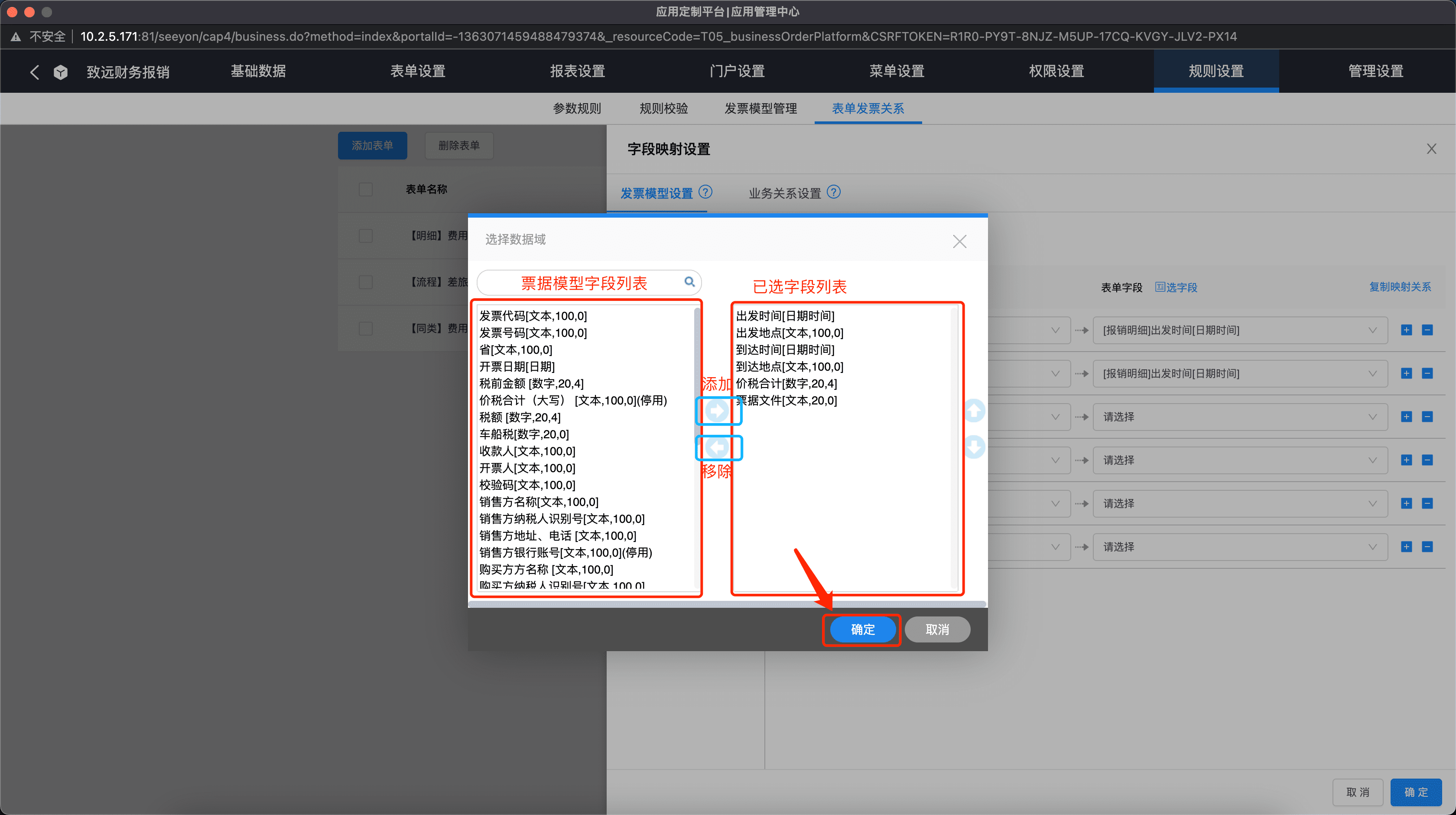The image size is (1456, 815).
Task: Click minus icon on third 请选择 row
Action: point(1427,503)
